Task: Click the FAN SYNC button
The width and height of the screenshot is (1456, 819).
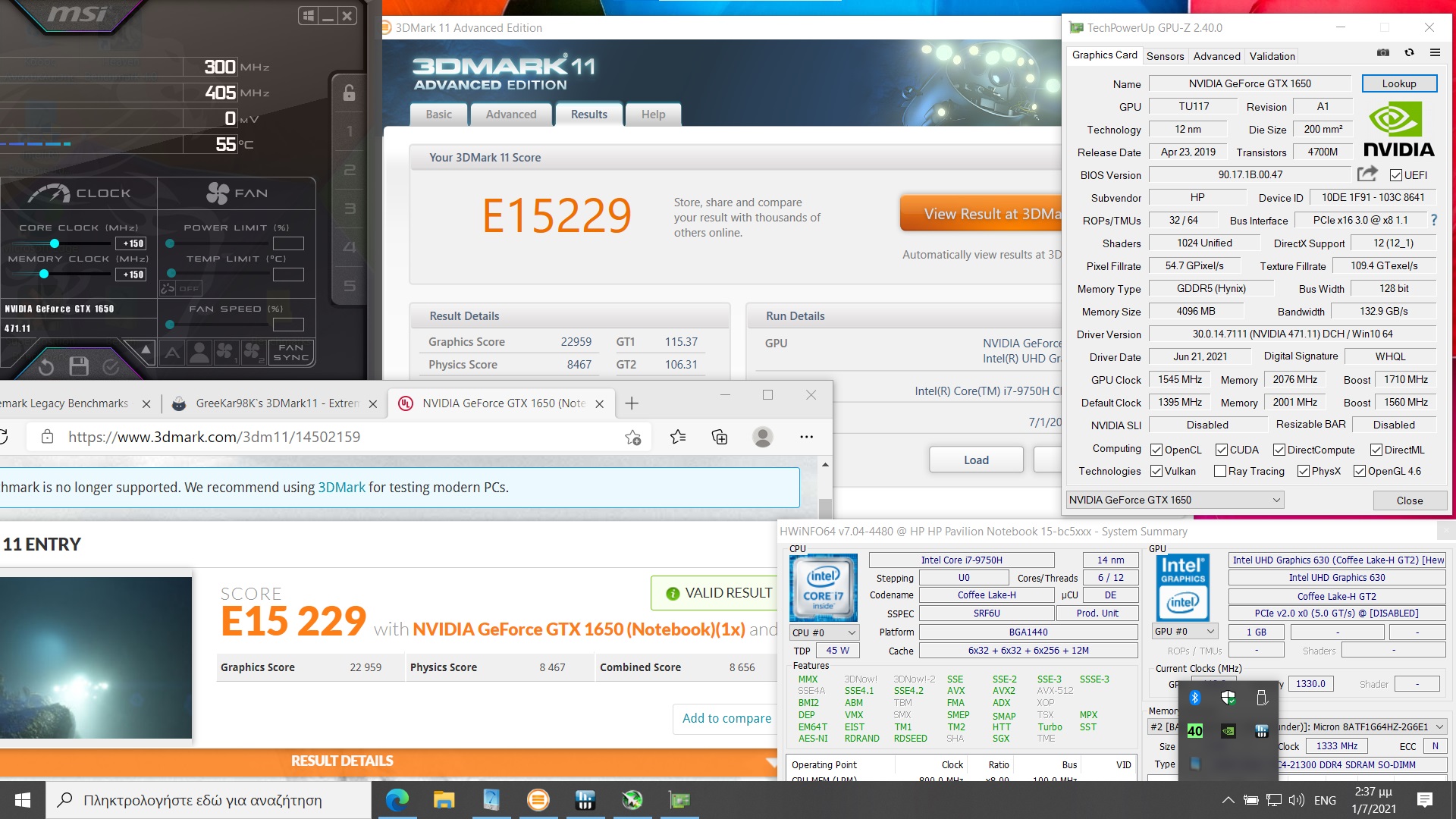Action: tap(291, 353)
